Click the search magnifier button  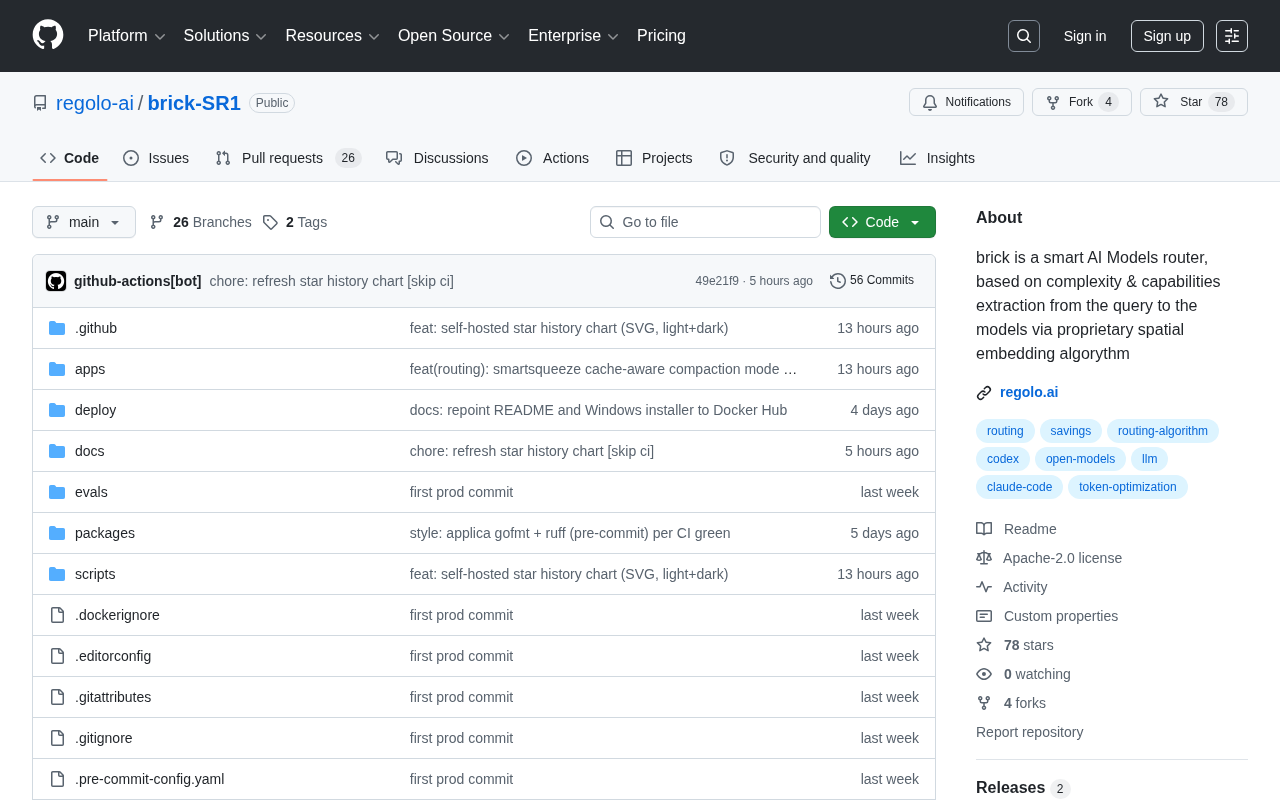1024,36
